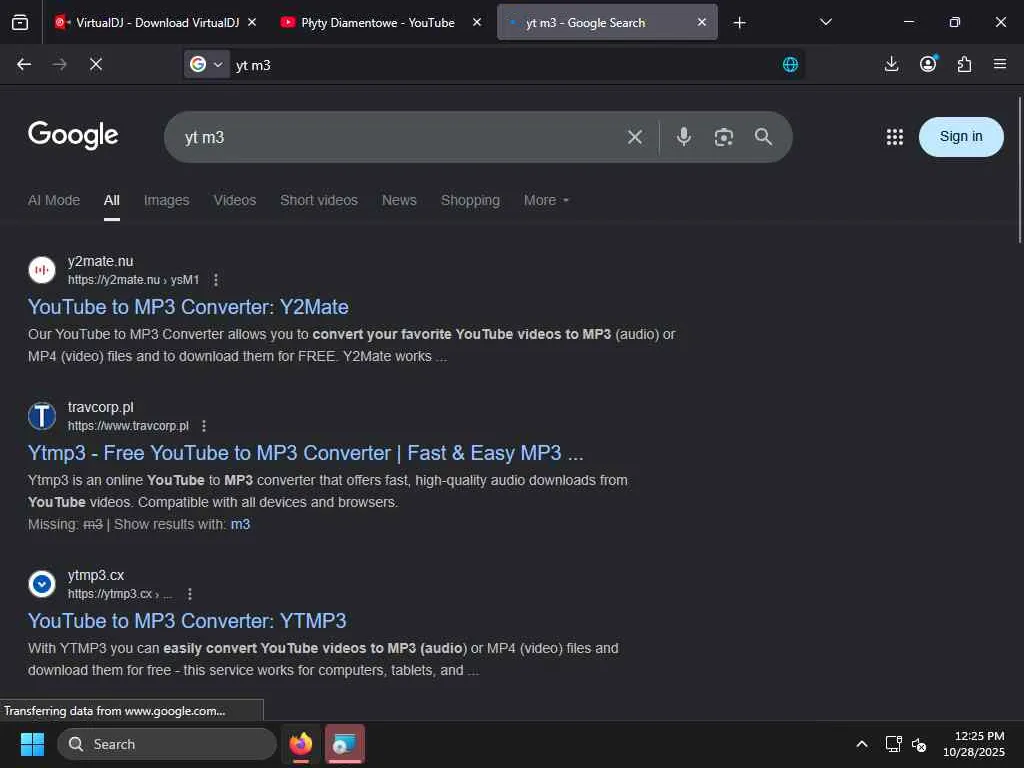Image resolution: width=1024 pixels, height=768 pixels.
Task: Open a new browser tab
Action: [x=739, y=23]
